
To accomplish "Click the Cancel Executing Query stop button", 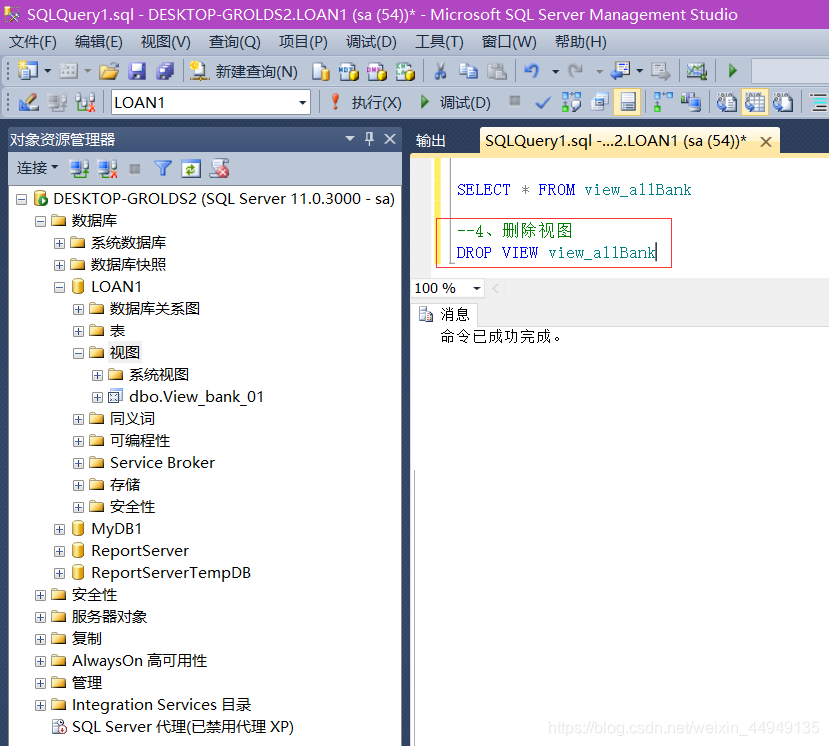I will tap(514, 100).
